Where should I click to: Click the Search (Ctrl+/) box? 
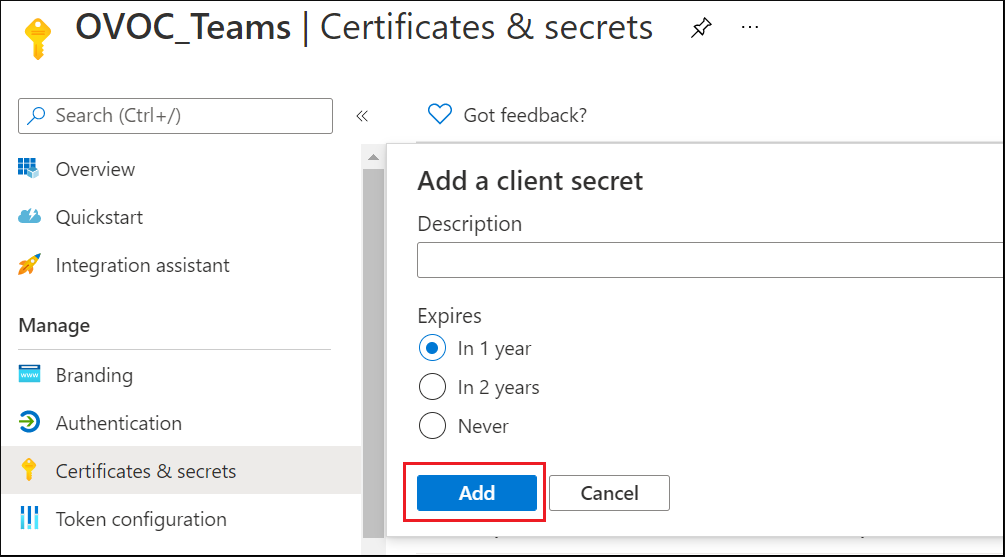tap(176, 116)
